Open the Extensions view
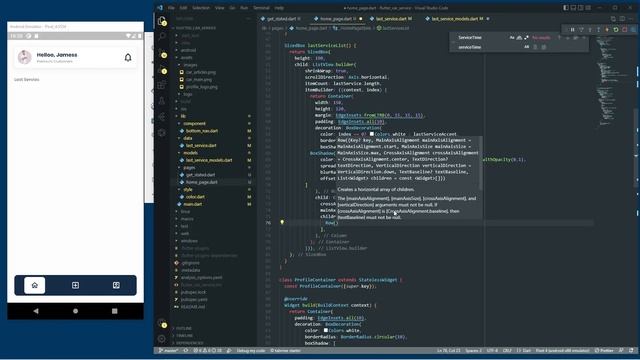Screen dimensions: 640x360 [x=162, y=85]
